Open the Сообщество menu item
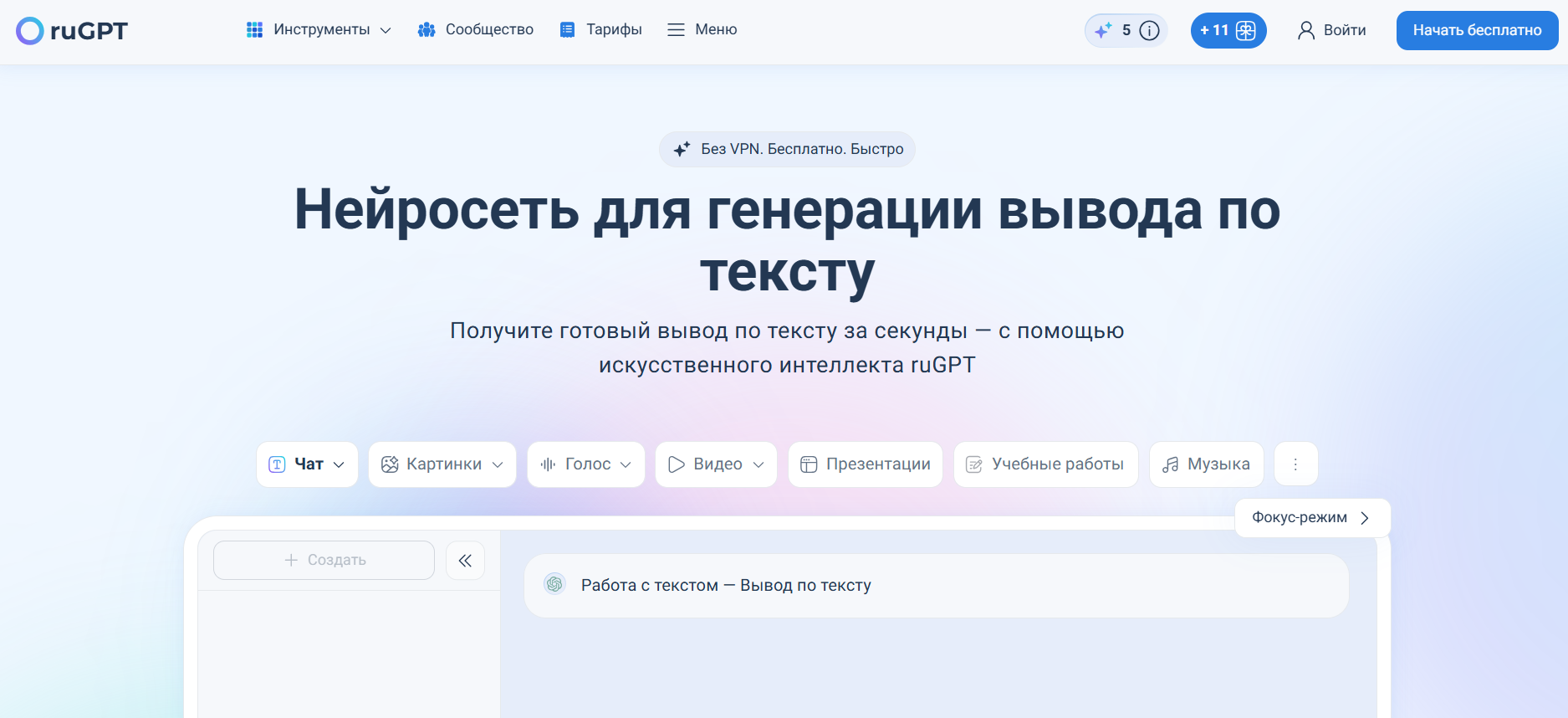Viewport: 1568px width, 718px height. 476,30
